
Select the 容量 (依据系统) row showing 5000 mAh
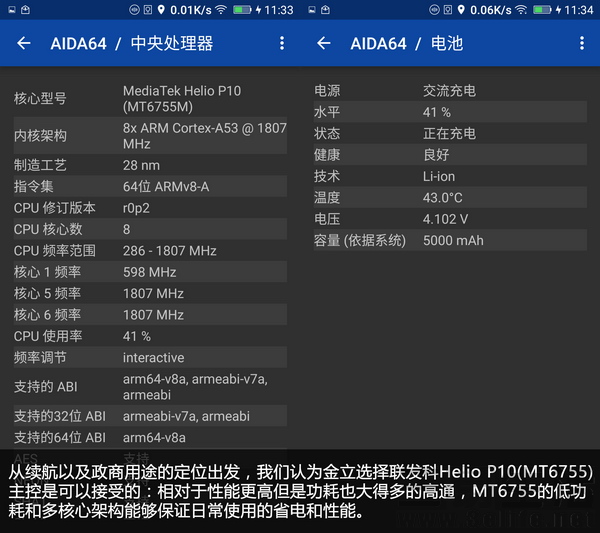tap(450, 241)
